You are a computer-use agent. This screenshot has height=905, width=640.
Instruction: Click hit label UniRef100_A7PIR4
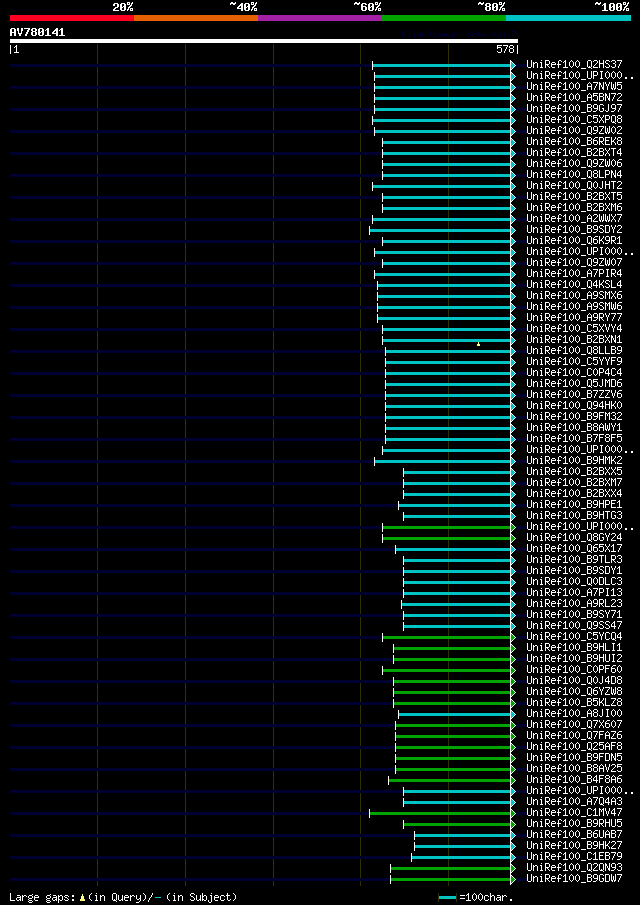(x=574, y=274)
